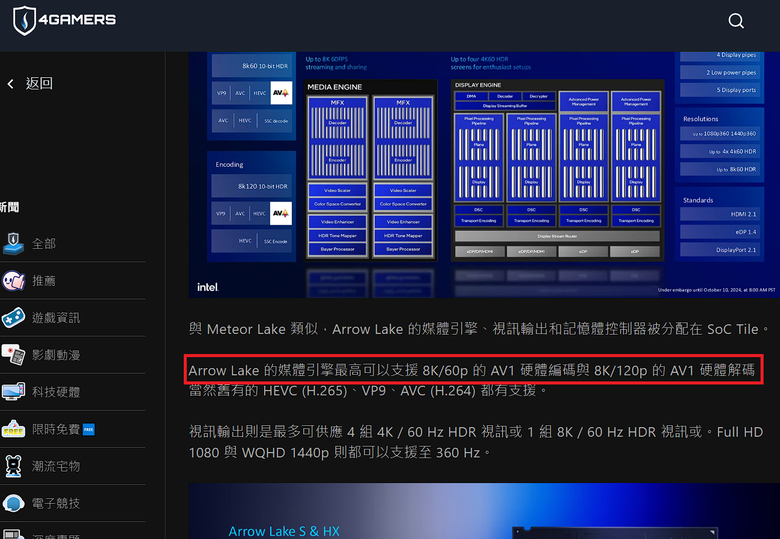Screen dimensions: 780x539
Task: Click the 4GAMERS wordmark text
Action: (77, 20)
